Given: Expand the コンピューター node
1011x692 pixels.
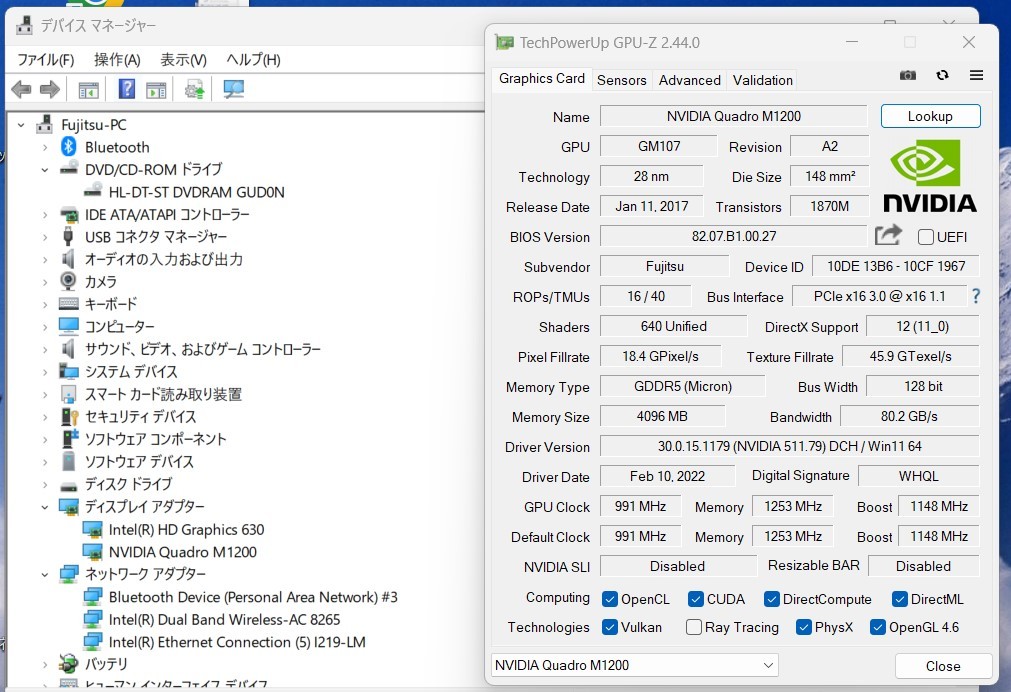Looking at the screenshot, I should (x=44, y=327).
